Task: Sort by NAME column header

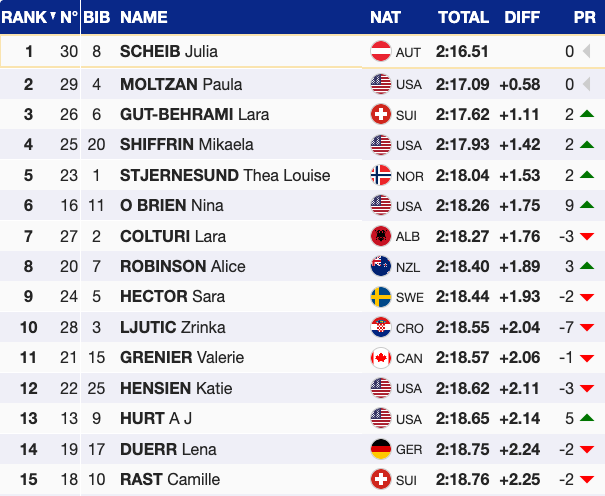Action: [x=144, y=17]
